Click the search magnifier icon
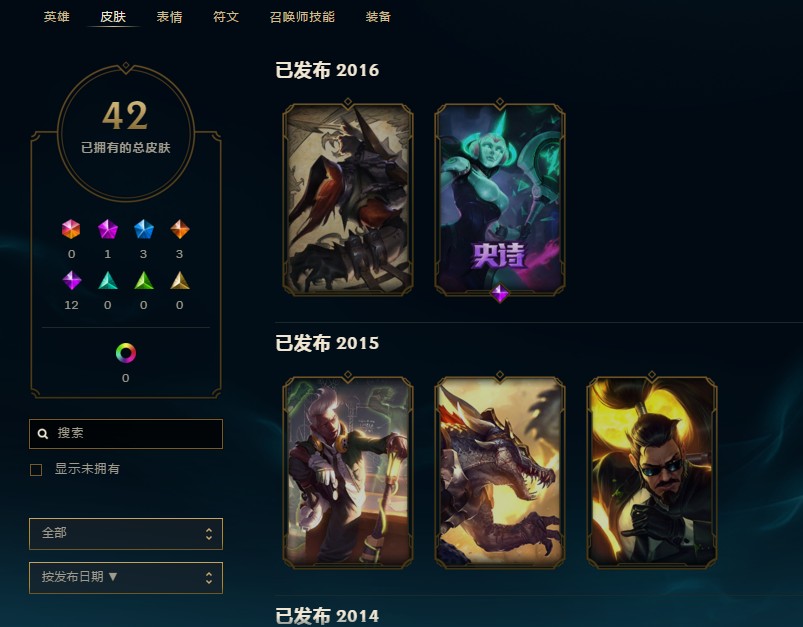Image resolution: width=803 pixels, height=627 pixels. point(43,434)
